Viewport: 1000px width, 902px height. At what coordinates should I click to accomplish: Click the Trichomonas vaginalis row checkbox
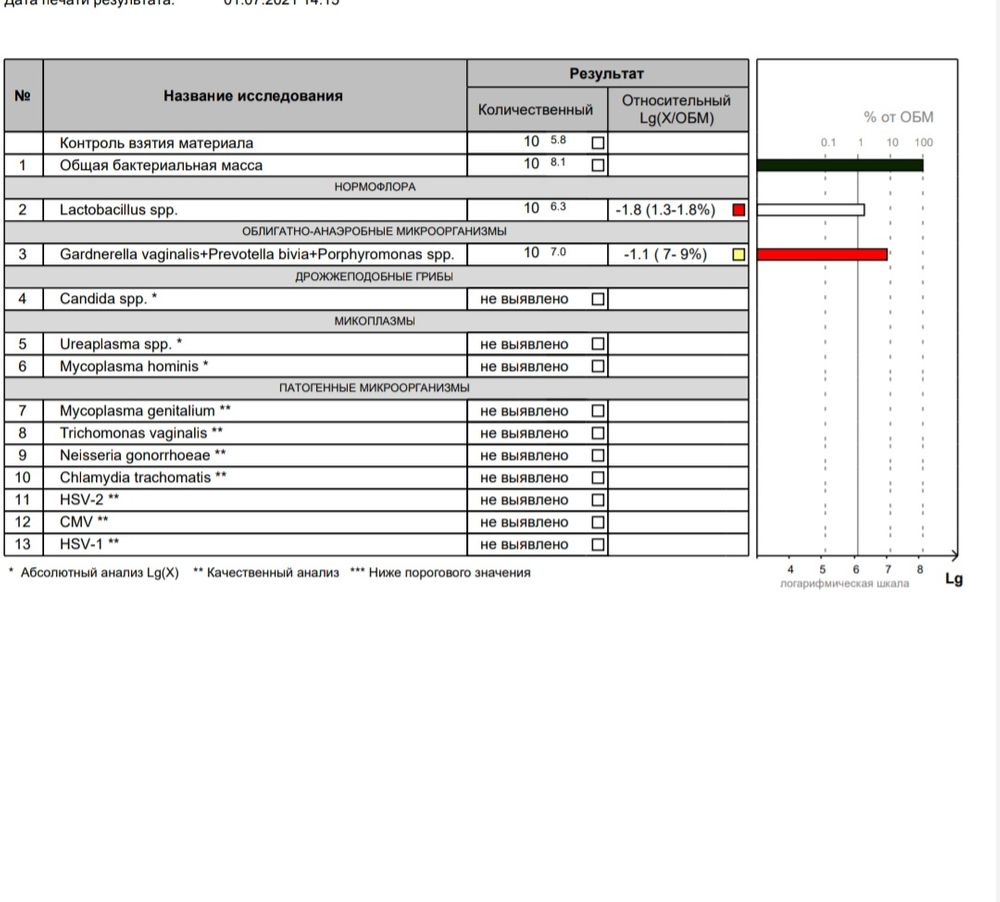click(598, 433)
